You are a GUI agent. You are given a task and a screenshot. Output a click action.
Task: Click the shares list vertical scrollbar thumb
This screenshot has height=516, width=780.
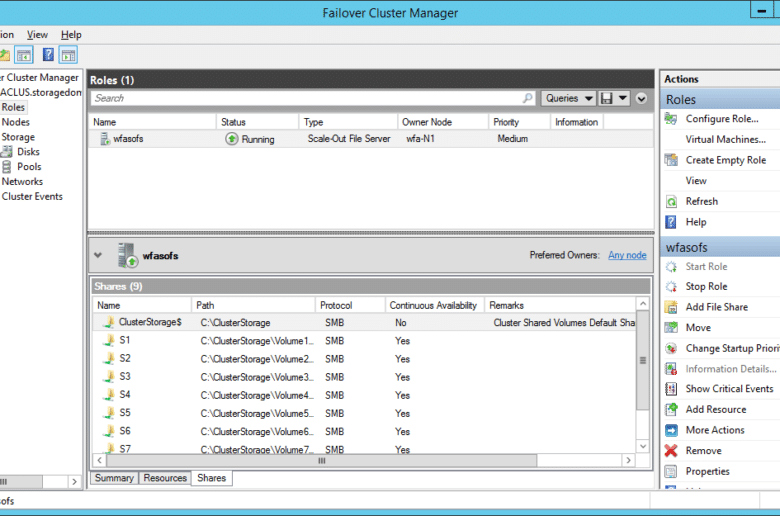tap(643, 360)
